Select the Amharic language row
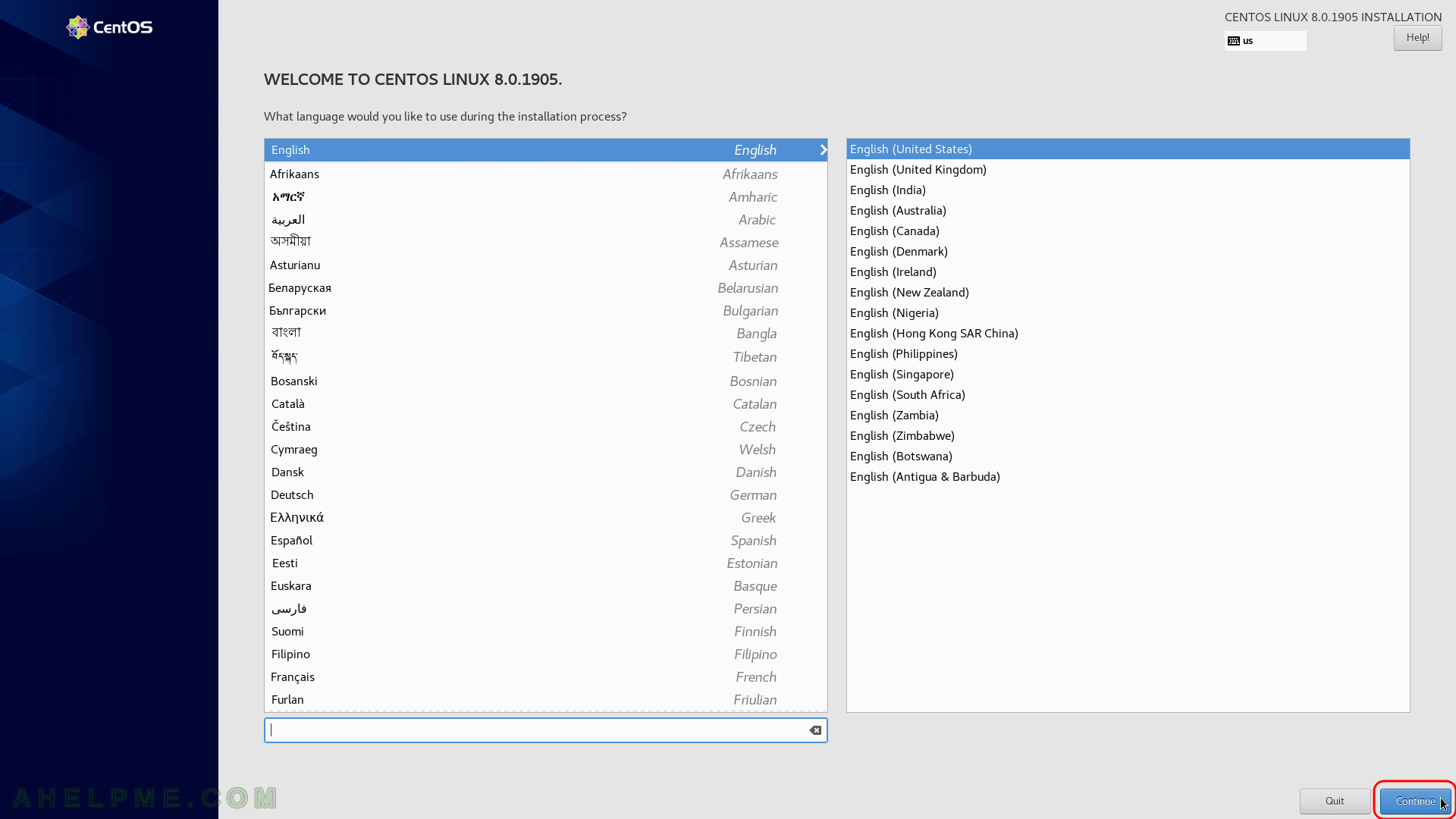The image size is (1456, 819). click(x=545, y=197)
